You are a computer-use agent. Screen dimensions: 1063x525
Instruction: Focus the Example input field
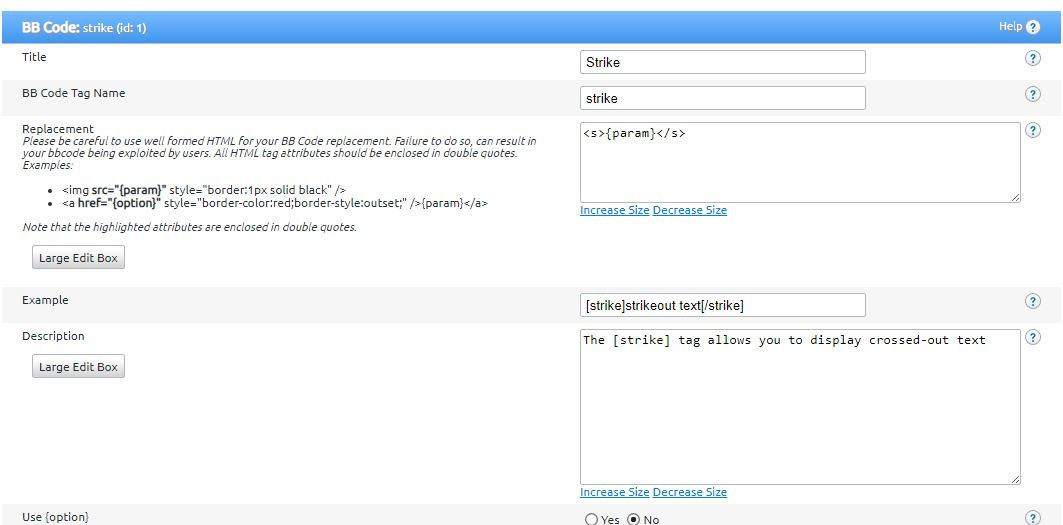[x=723, y=305]
